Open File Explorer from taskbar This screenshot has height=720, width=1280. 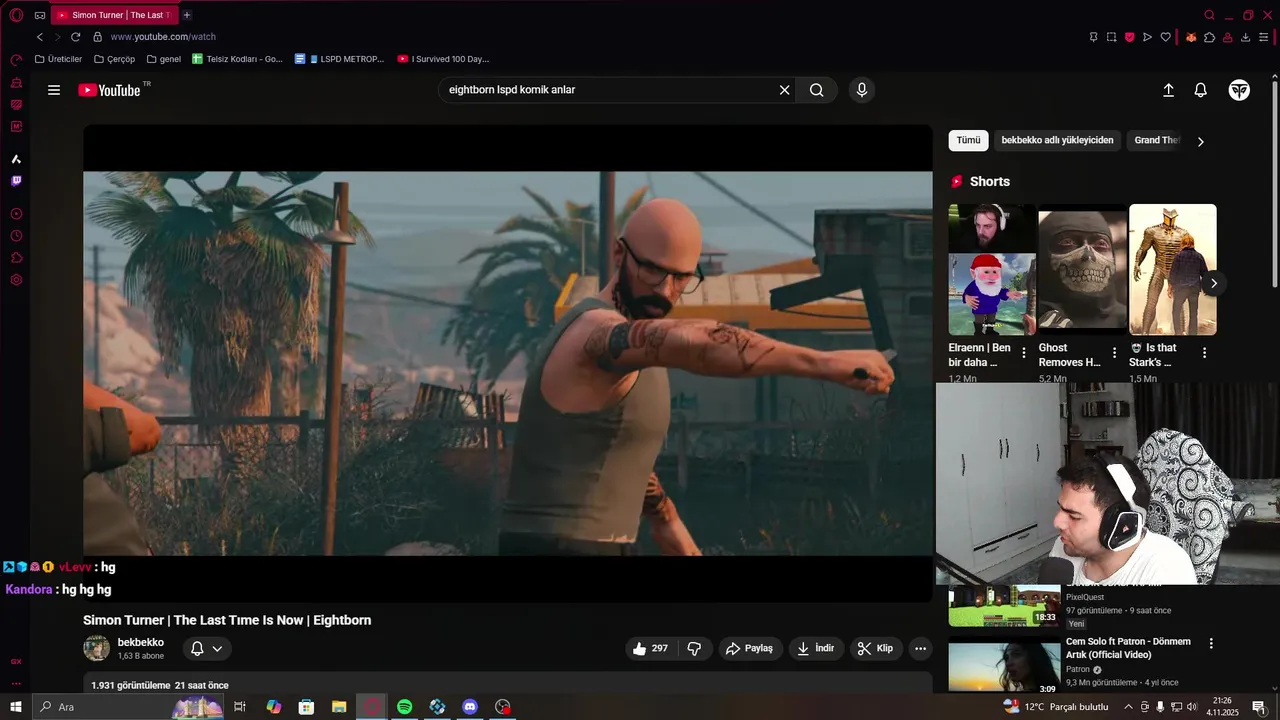(x=339, y=707)
